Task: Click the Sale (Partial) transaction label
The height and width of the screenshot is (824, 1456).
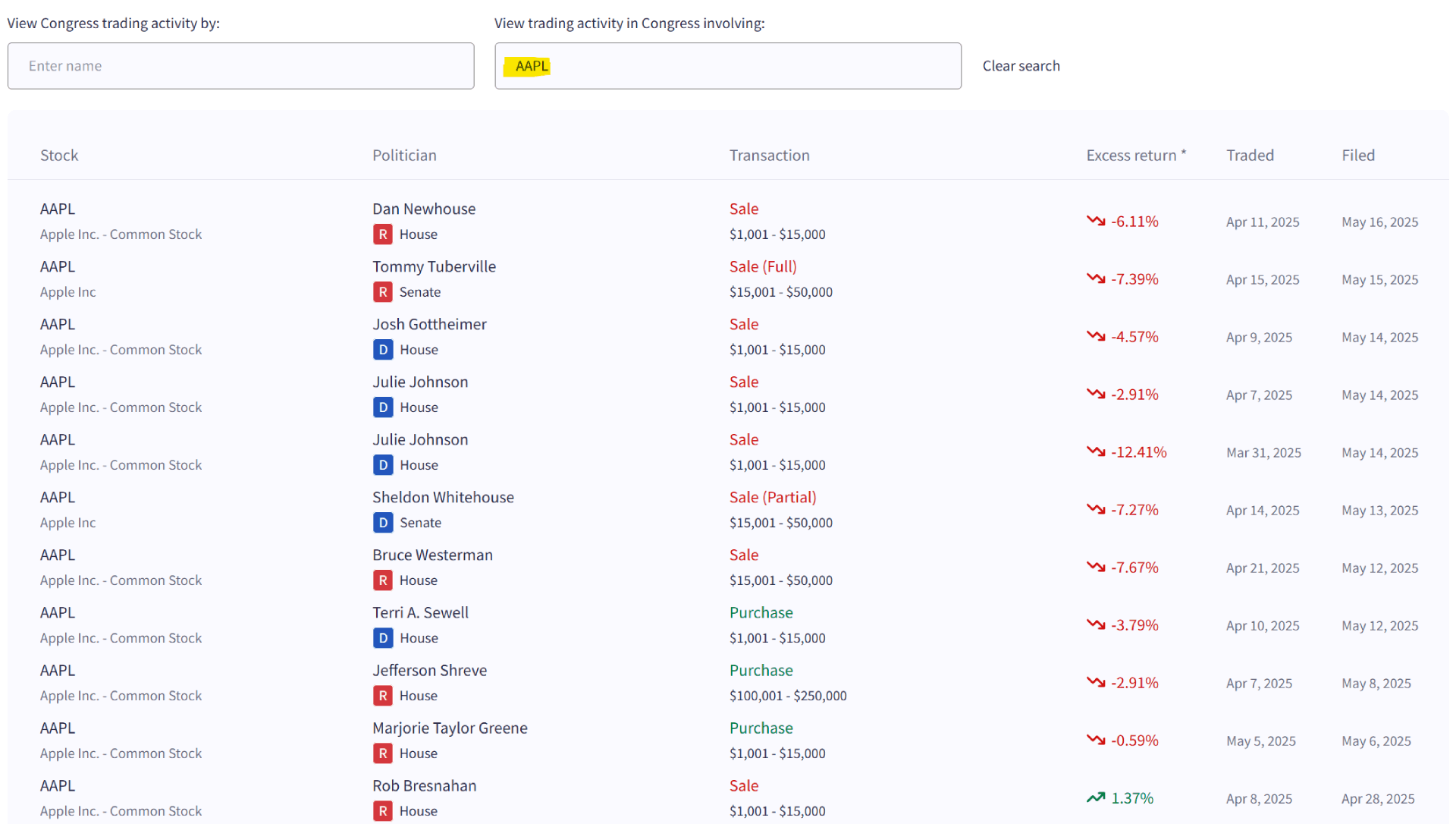Action: [773, 497]
